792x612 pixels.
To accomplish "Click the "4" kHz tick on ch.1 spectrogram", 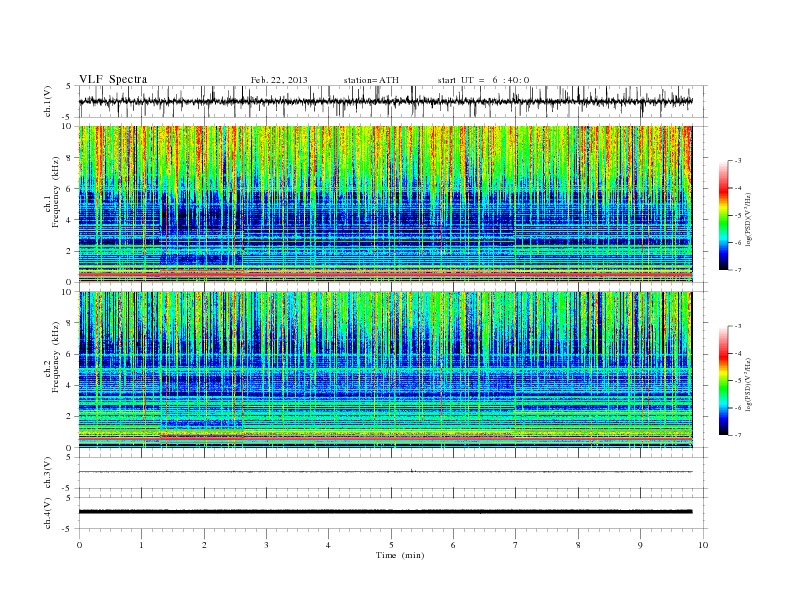I will click(70, 220).
